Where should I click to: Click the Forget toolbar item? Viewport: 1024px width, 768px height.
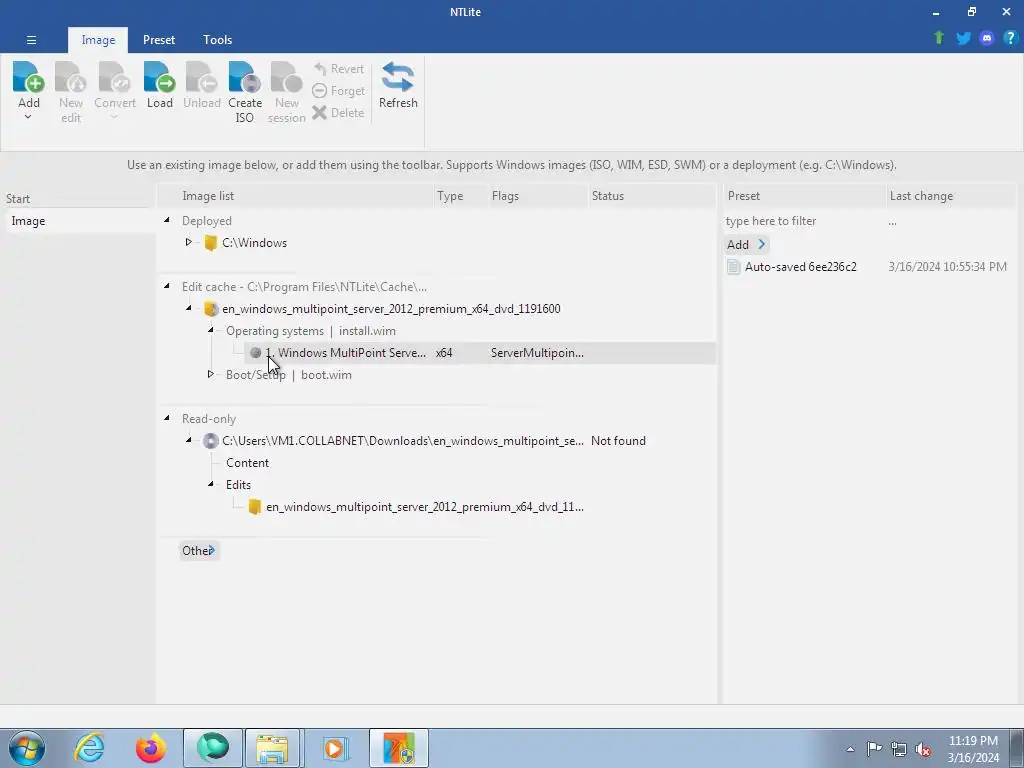tap(338, 91)
